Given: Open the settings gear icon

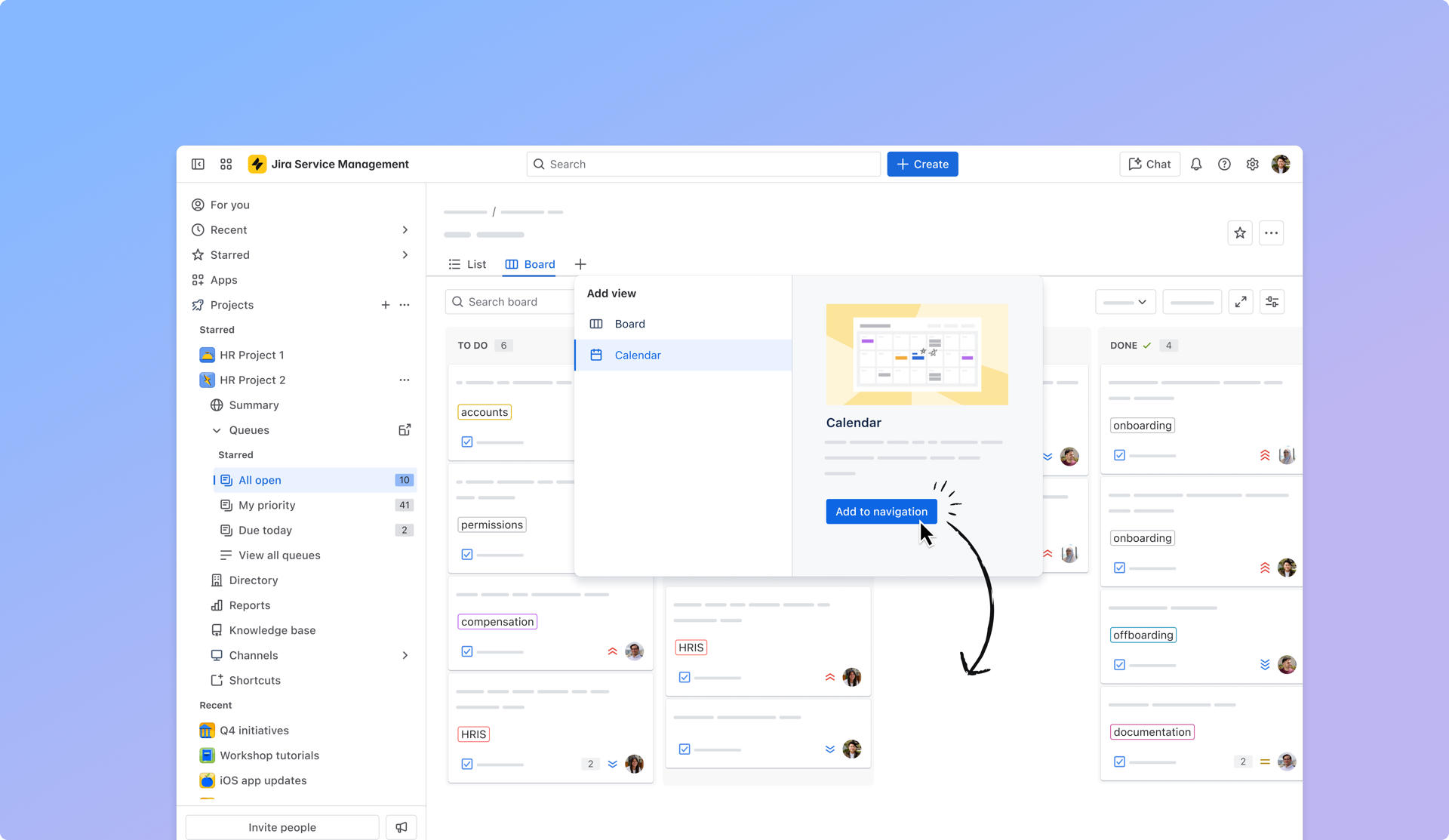Looking at the screenshot, I should 1253,164.
